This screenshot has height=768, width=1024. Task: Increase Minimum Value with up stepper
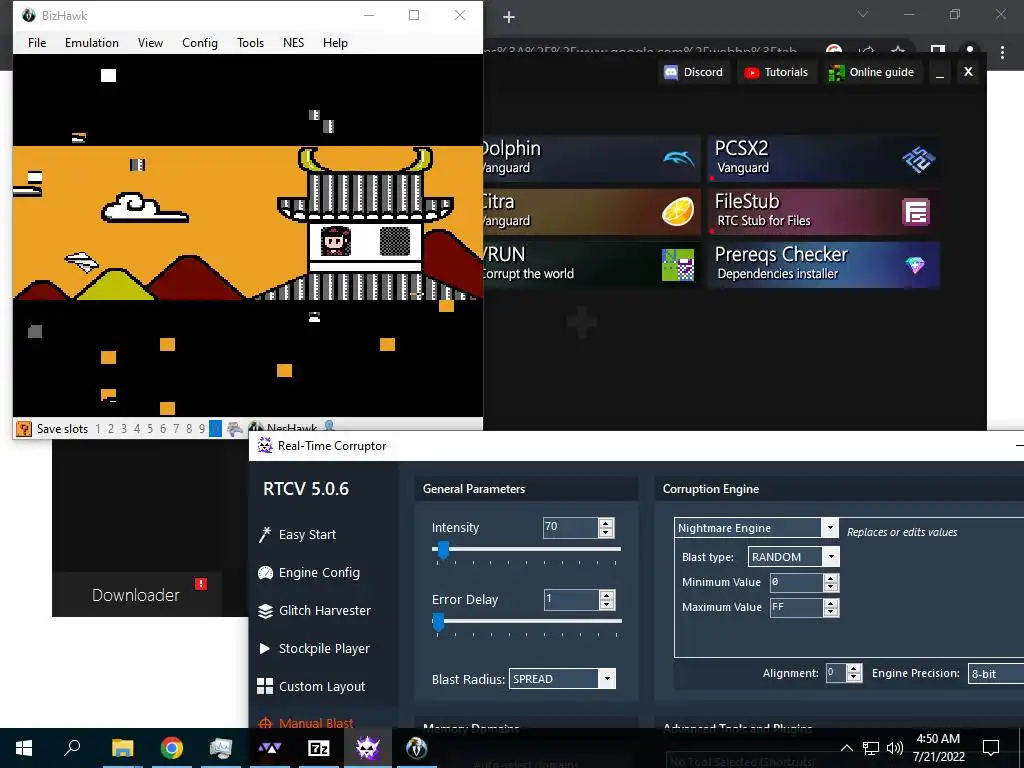(x=831, y=578)
